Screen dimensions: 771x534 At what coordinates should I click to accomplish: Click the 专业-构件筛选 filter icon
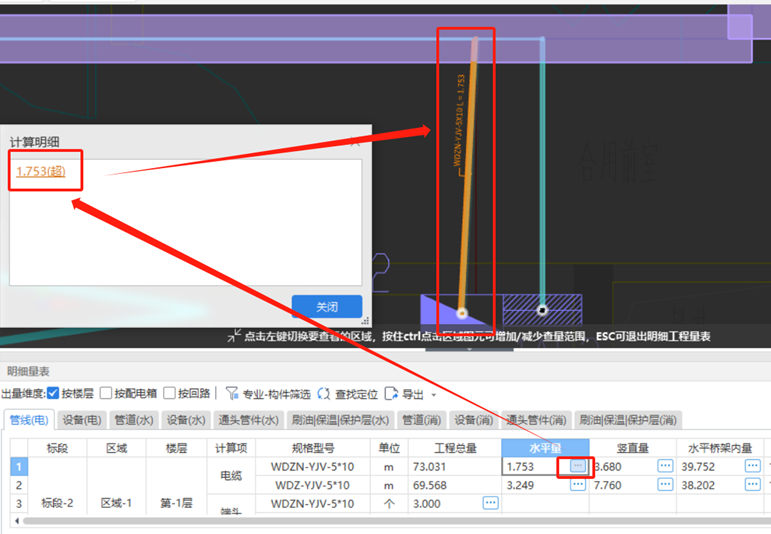tap(232, 394)
